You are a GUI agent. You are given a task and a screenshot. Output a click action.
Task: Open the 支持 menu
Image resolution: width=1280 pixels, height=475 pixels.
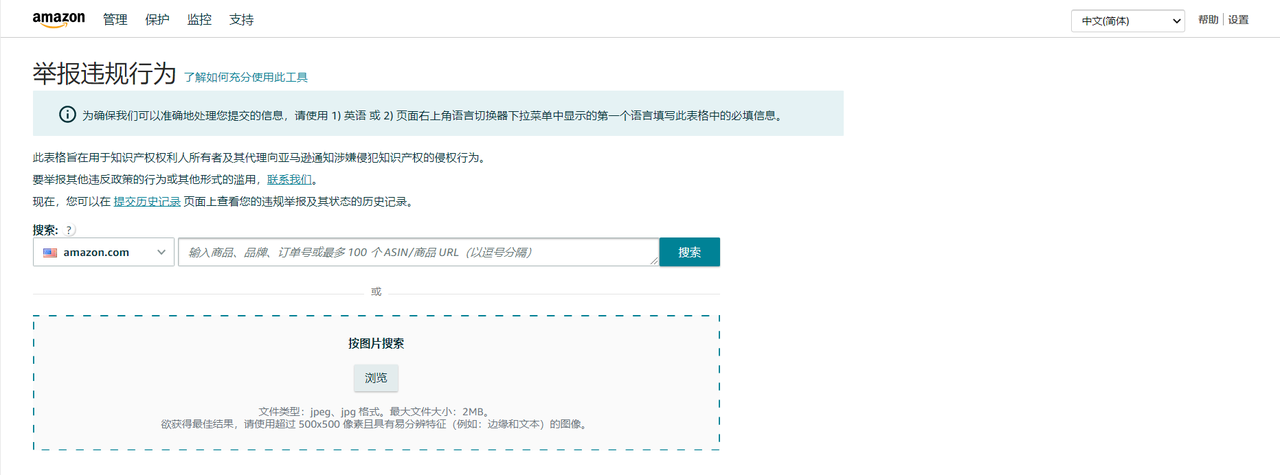[241, 20]
